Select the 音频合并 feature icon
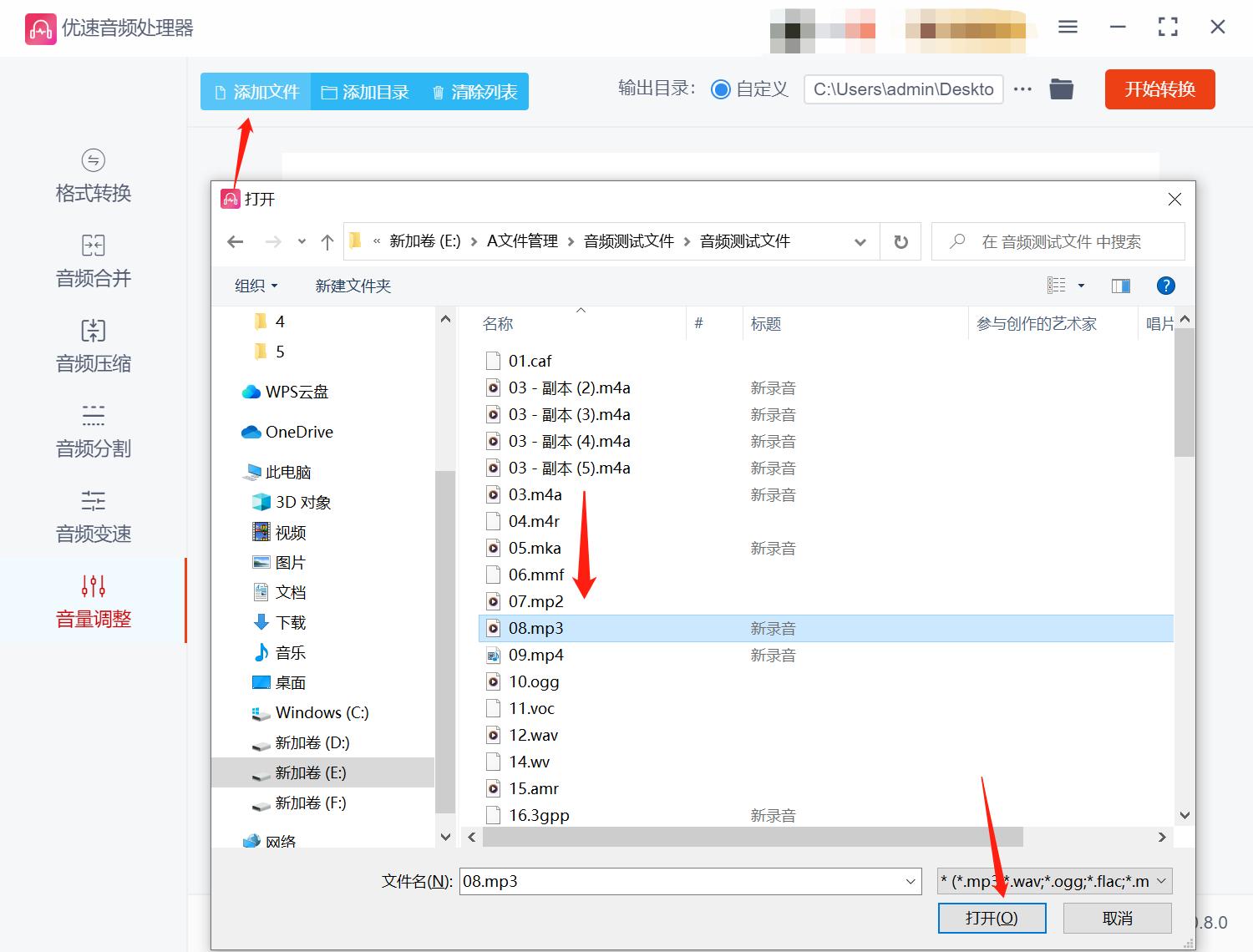This screenshot has width=1253, height=952. (x=92, y=261)
